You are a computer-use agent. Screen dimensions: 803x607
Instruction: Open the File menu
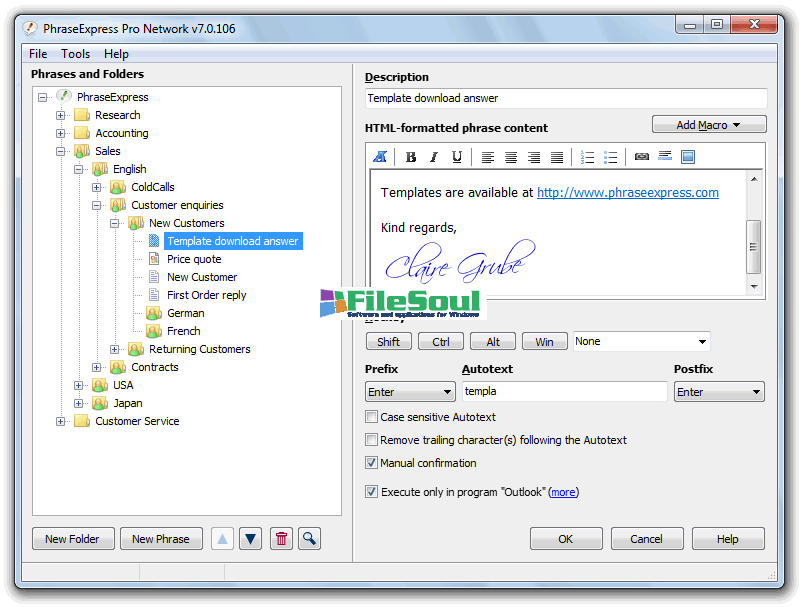point(38,54)
